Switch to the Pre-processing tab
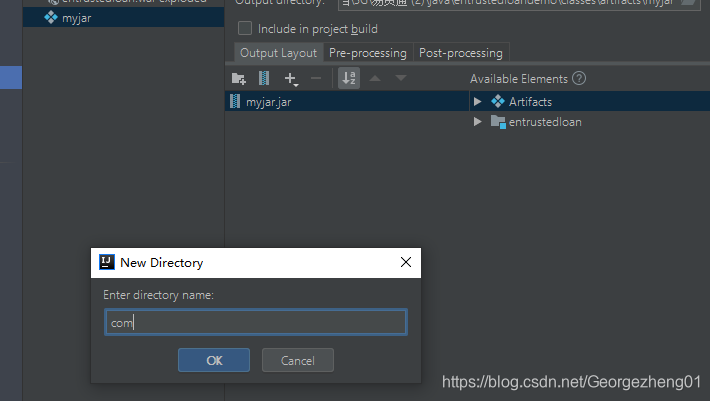The height and width of the screenshot is (401, 710). tap(368, 53)
